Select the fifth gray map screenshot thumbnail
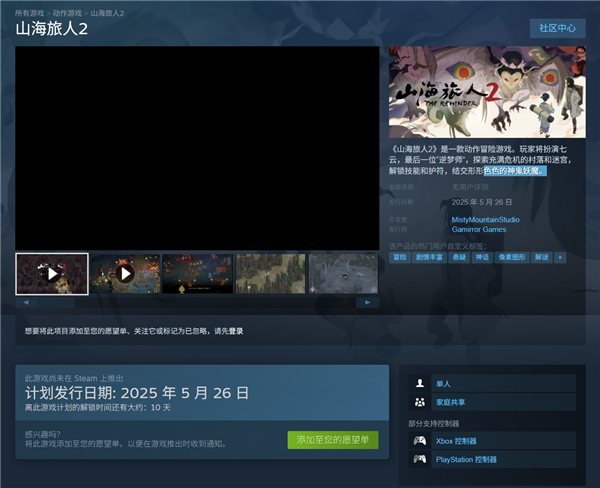 (343, 274)
